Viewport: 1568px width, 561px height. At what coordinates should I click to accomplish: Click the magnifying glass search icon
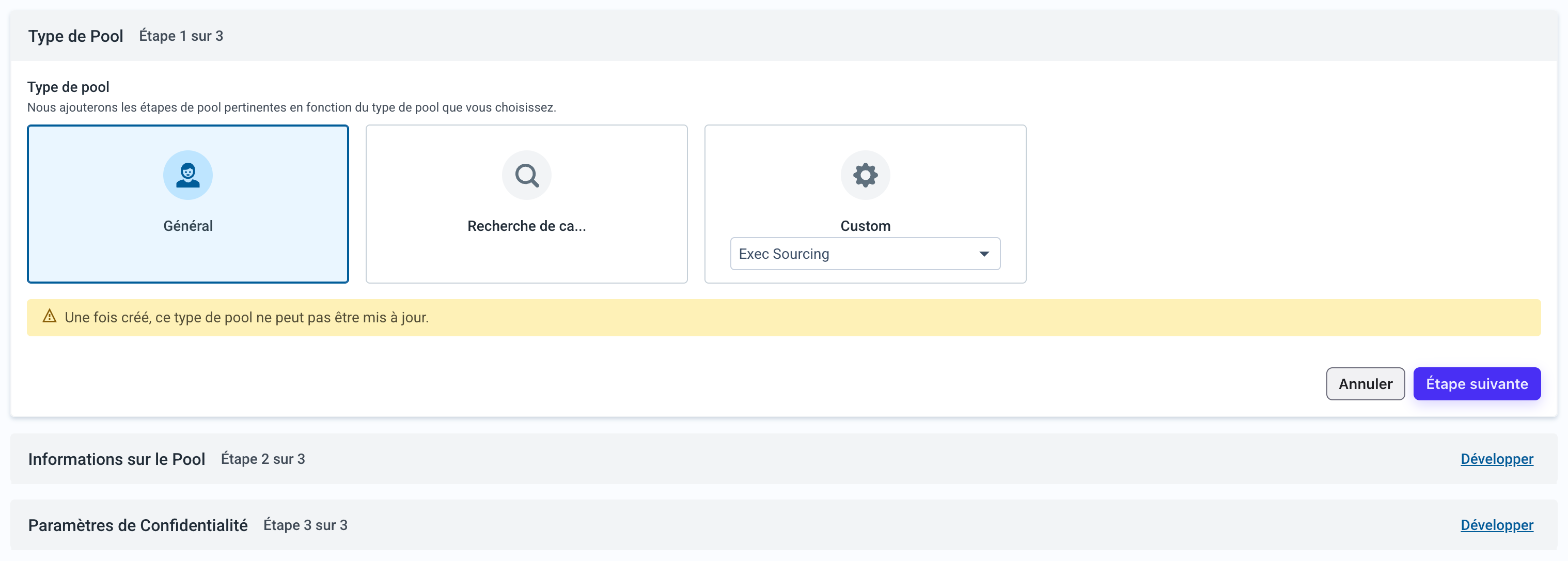click(527, 176)
